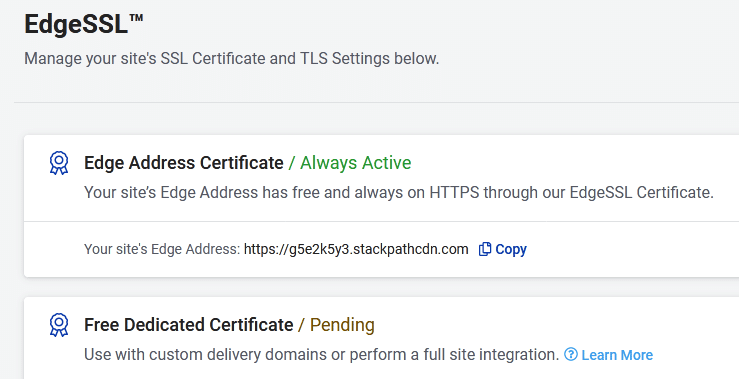Click the copy clipboard icon
739x379 pixels.
point(485,249)
